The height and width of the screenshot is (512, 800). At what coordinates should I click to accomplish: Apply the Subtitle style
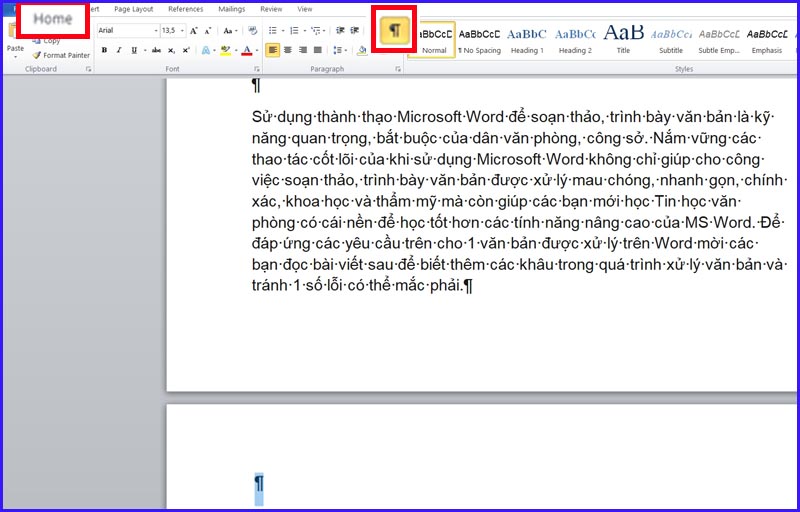(x=671, y=40)
